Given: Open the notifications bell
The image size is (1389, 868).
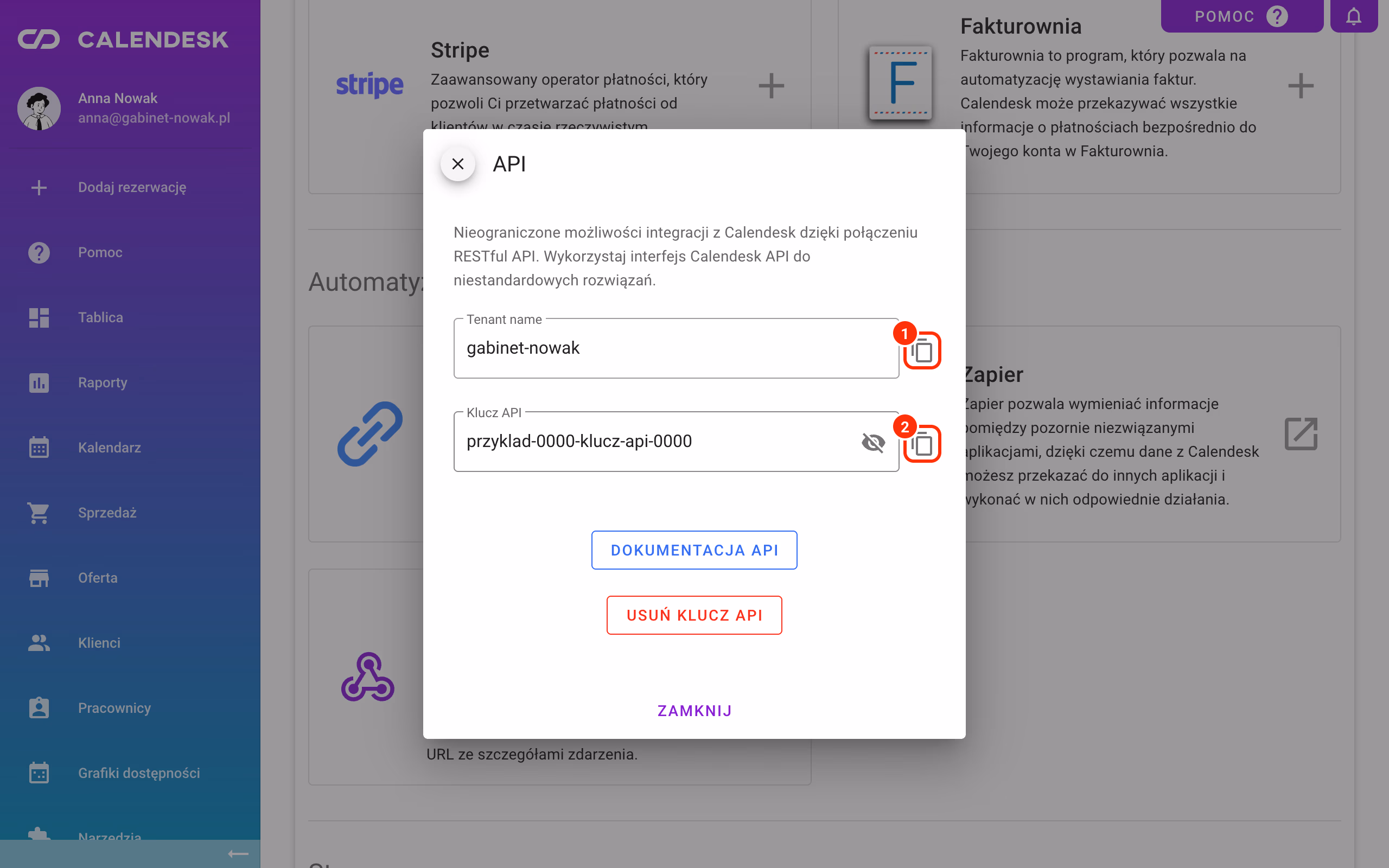Looking at the screenshot, I should click(x=1353, y=16).
